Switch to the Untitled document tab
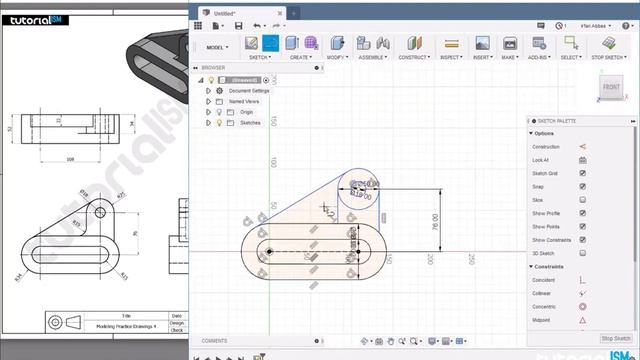The width and height of the screenshot is (640, 360). tap(242, 13)
